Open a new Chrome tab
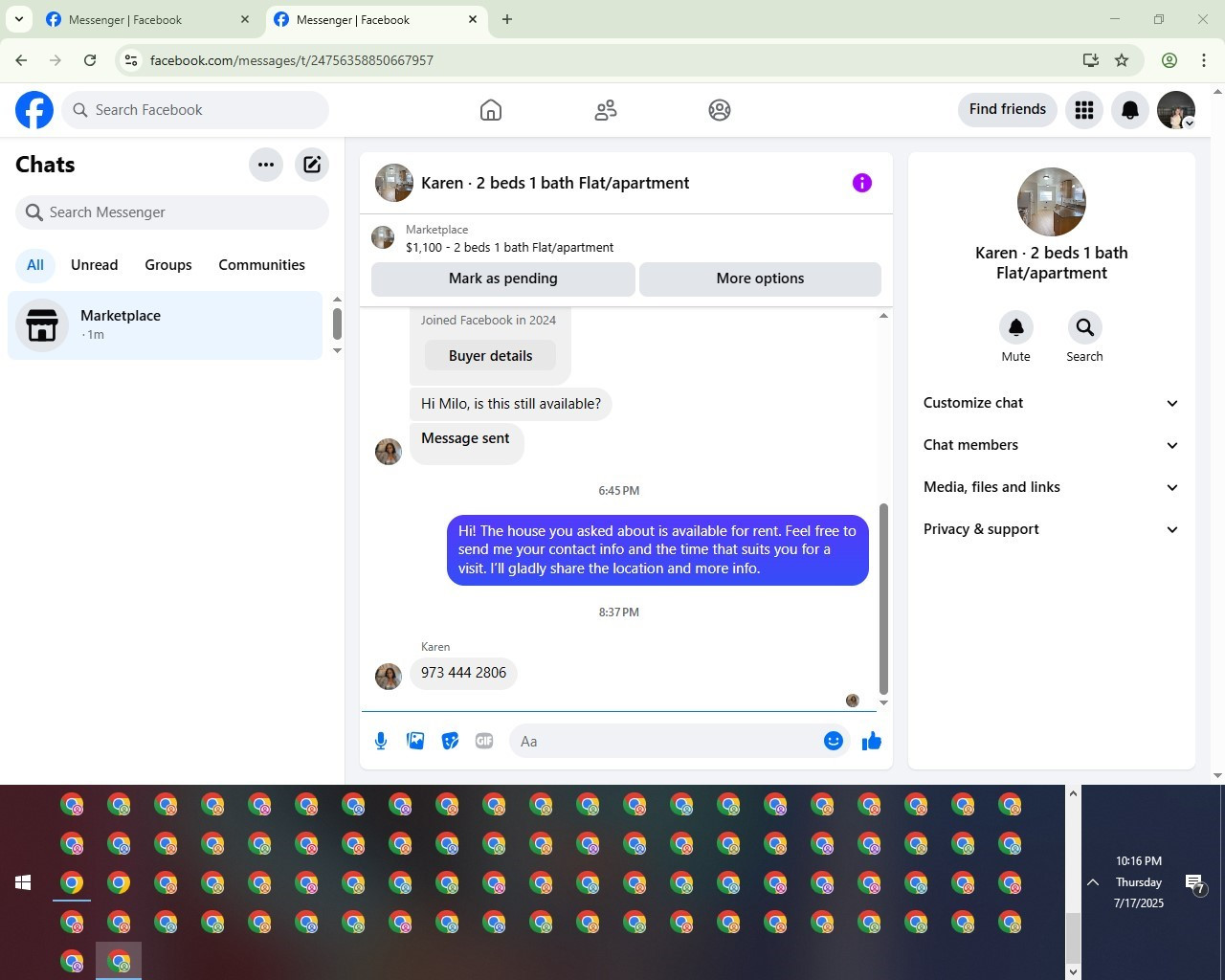Screen dimensions: 1225x980 (507, 19)
